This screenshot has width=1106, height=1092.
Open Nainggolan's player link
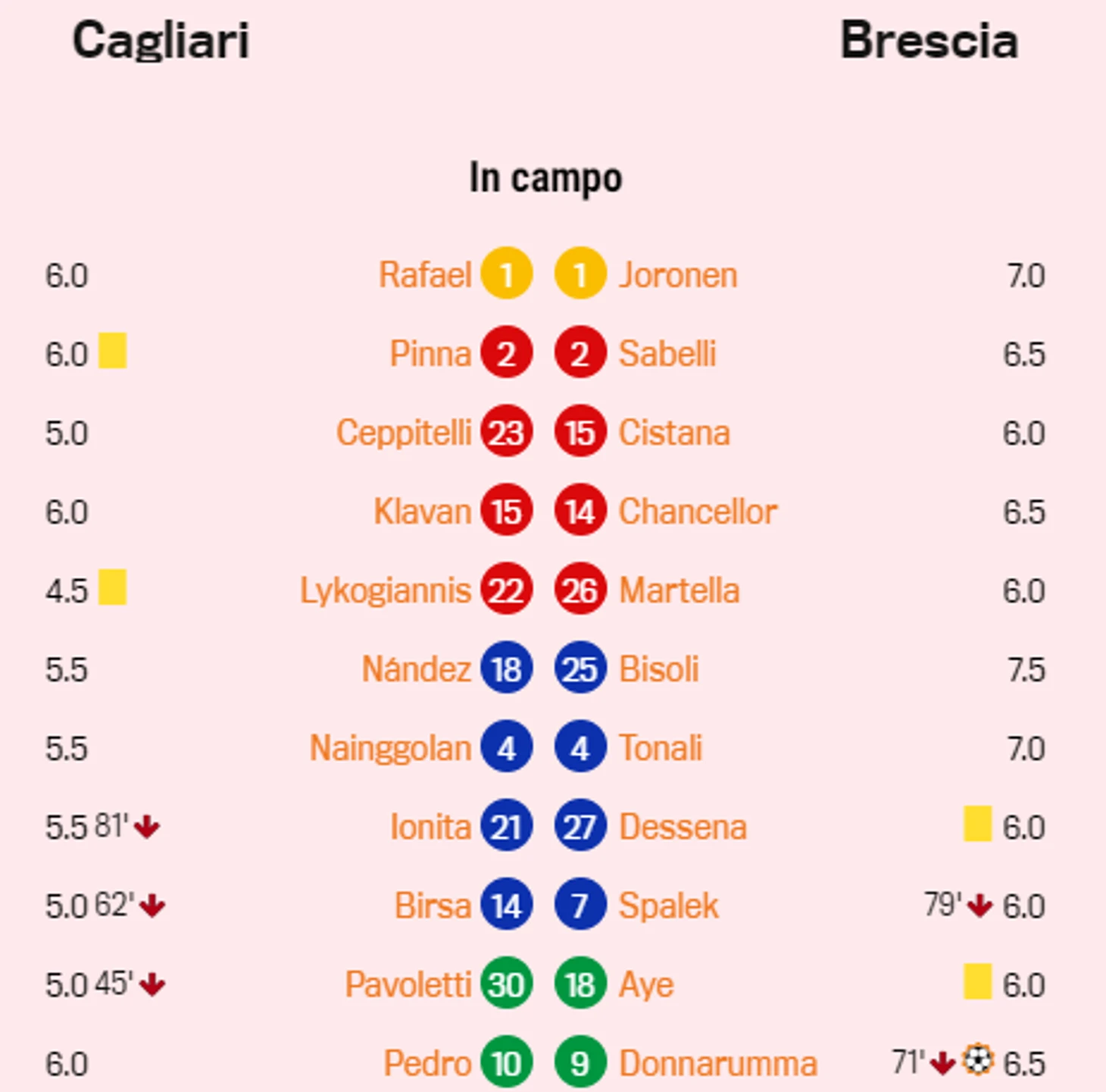390,749
